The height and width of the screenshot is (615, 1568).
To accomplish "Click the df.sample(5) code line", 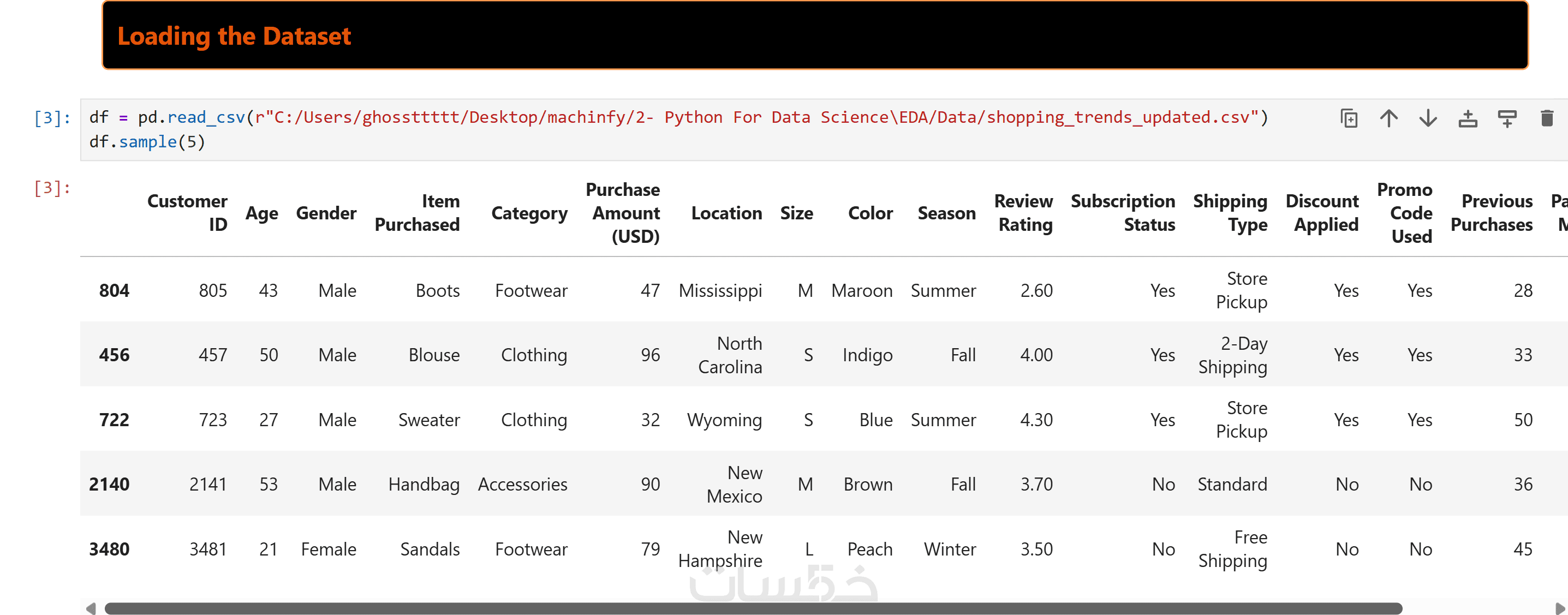I will [x=147, y=142].
